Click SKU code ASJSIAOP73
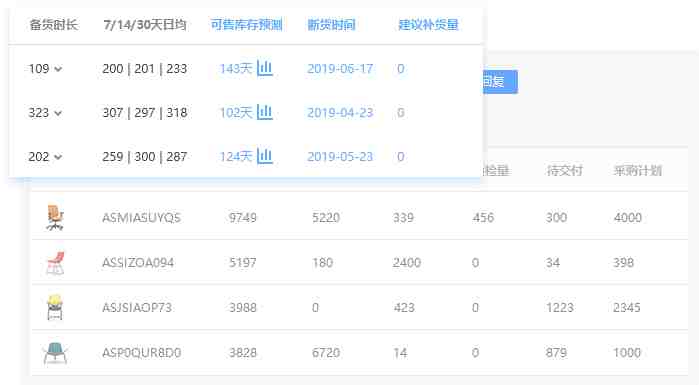This screenshot has width=699, height=385. click(137, 307)
